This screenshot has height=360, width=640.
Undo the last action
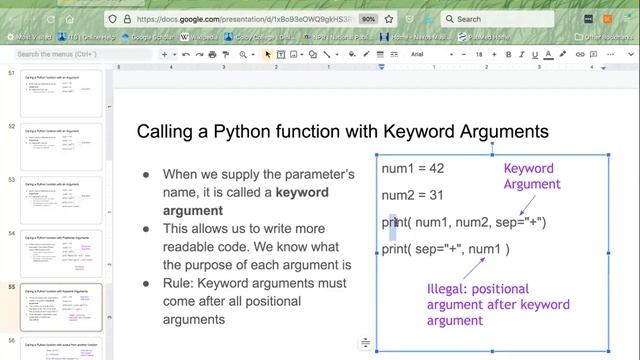click(x=186, y=54)
